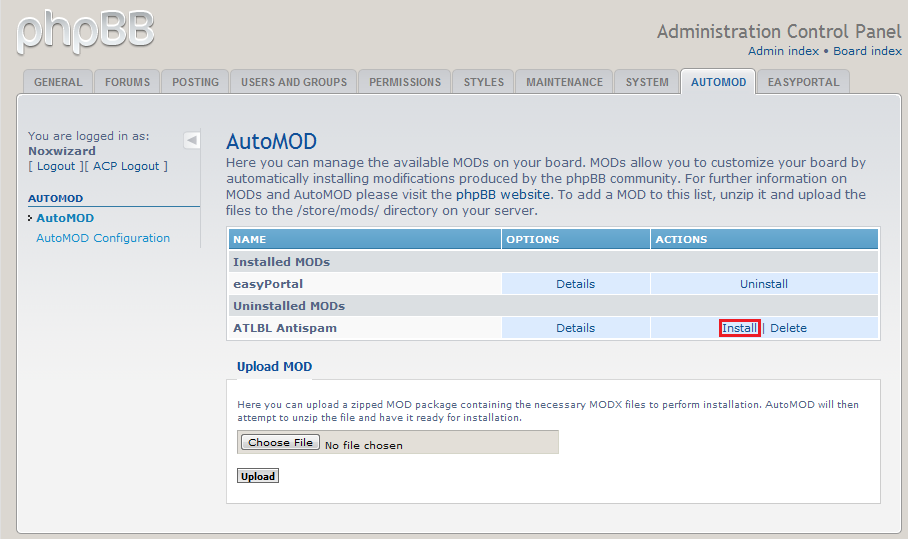This screenshot has width=908, height=539.
Task: Switch to the SYSTEM tab
Action: coord(647,82)
